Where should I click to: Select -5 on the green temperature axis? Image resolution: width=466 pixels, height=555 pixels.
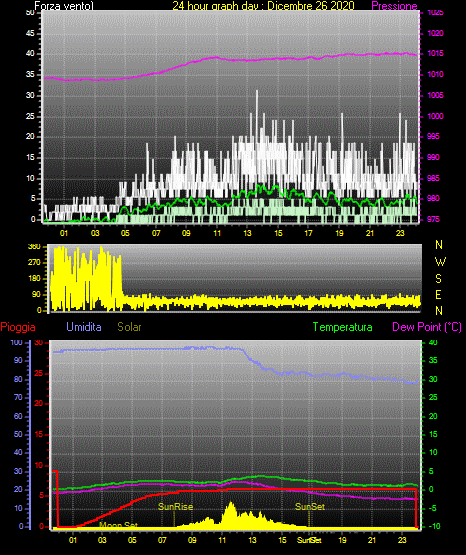[x=433, y=508]
